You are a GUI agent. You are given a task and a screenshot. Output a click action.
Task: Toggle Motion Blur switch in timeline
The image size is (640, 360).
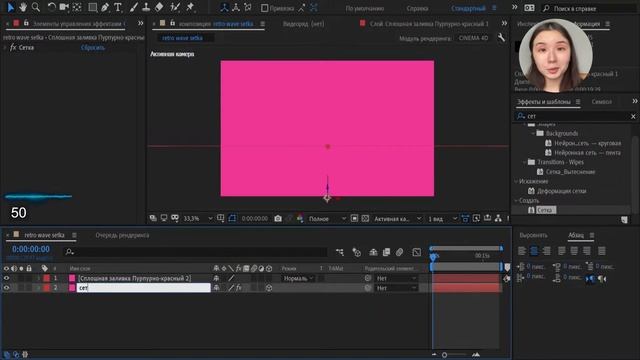pos(400,253)
